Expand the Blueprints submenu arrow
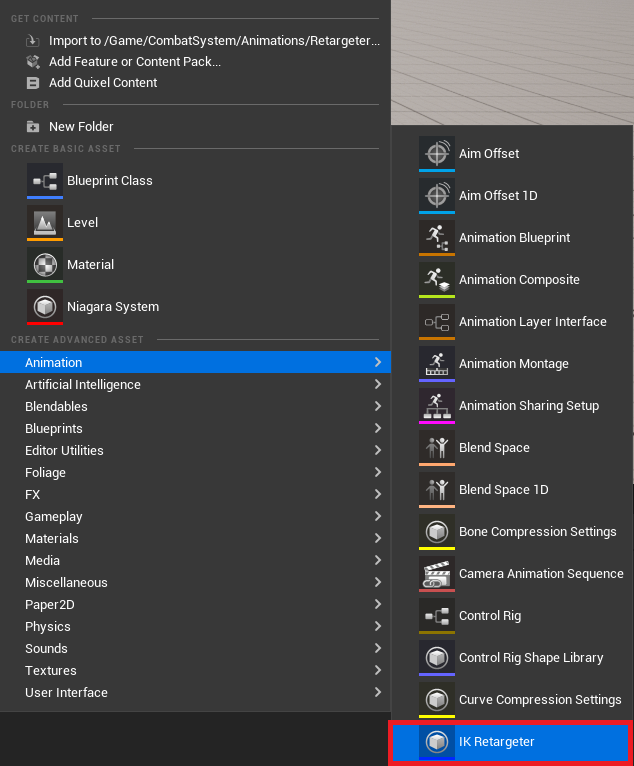The height and width of the screenshot is (766, 634). pos(378,428)
